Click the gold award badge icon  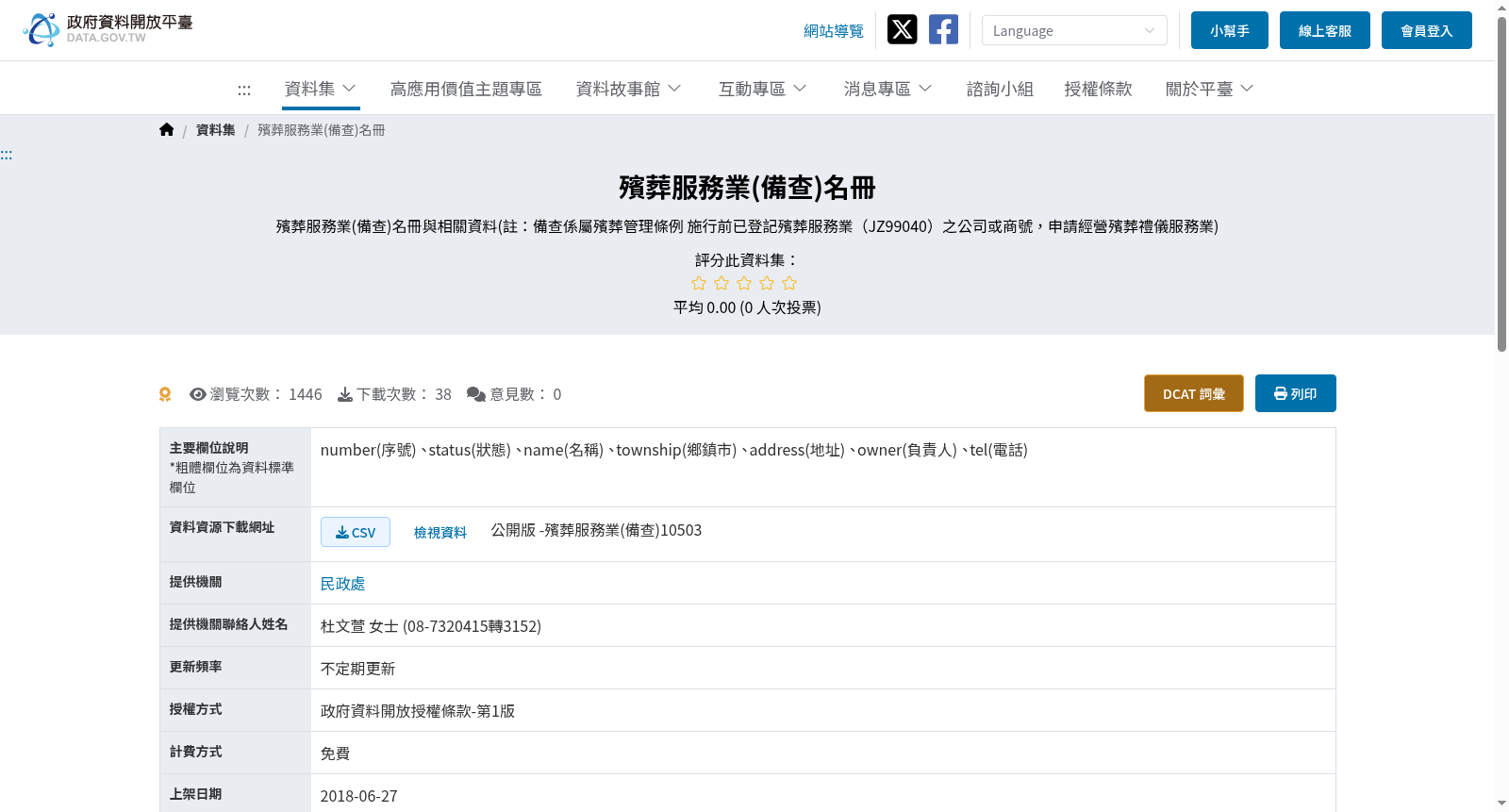(165, 394)
